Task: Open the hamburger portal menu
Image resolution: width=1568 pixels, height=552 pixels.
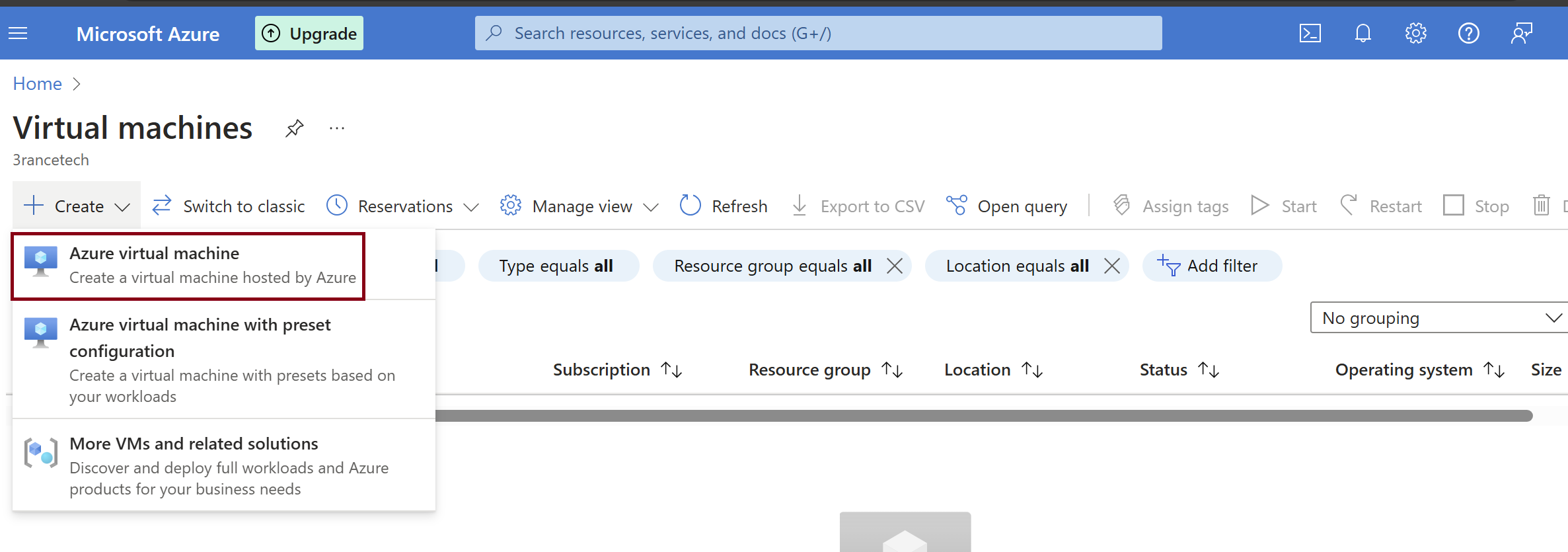Action: (18, 33)
